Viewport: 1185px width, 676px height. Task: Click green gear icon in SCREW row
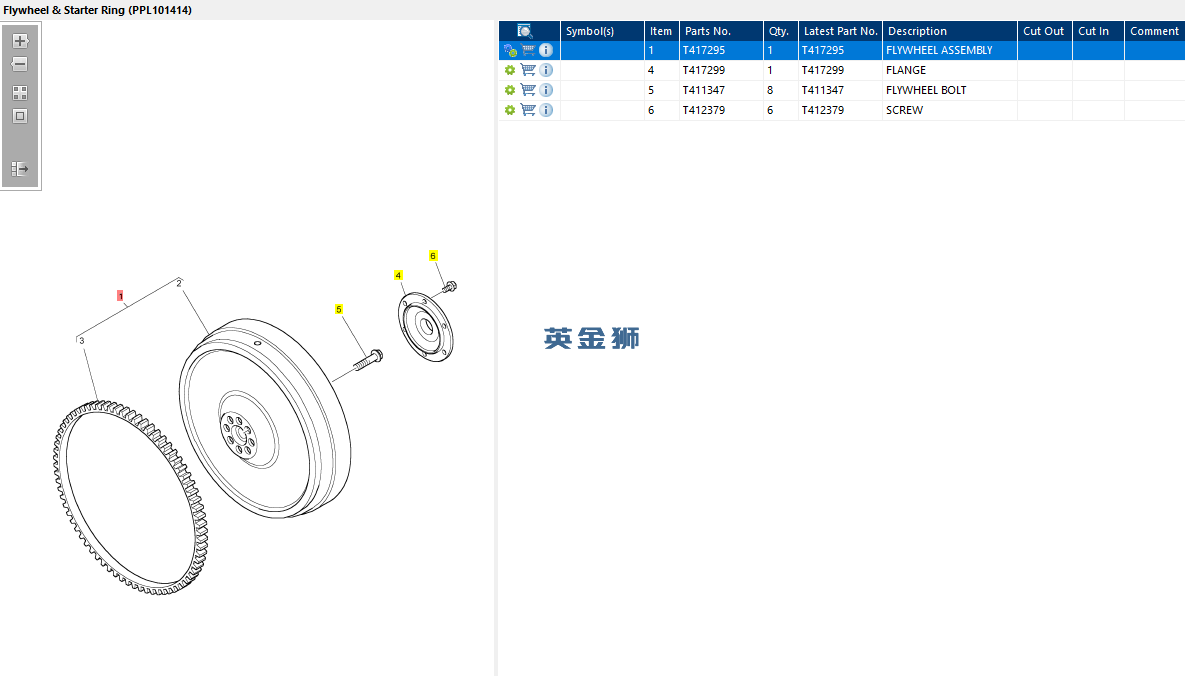(x=510, y=110)
